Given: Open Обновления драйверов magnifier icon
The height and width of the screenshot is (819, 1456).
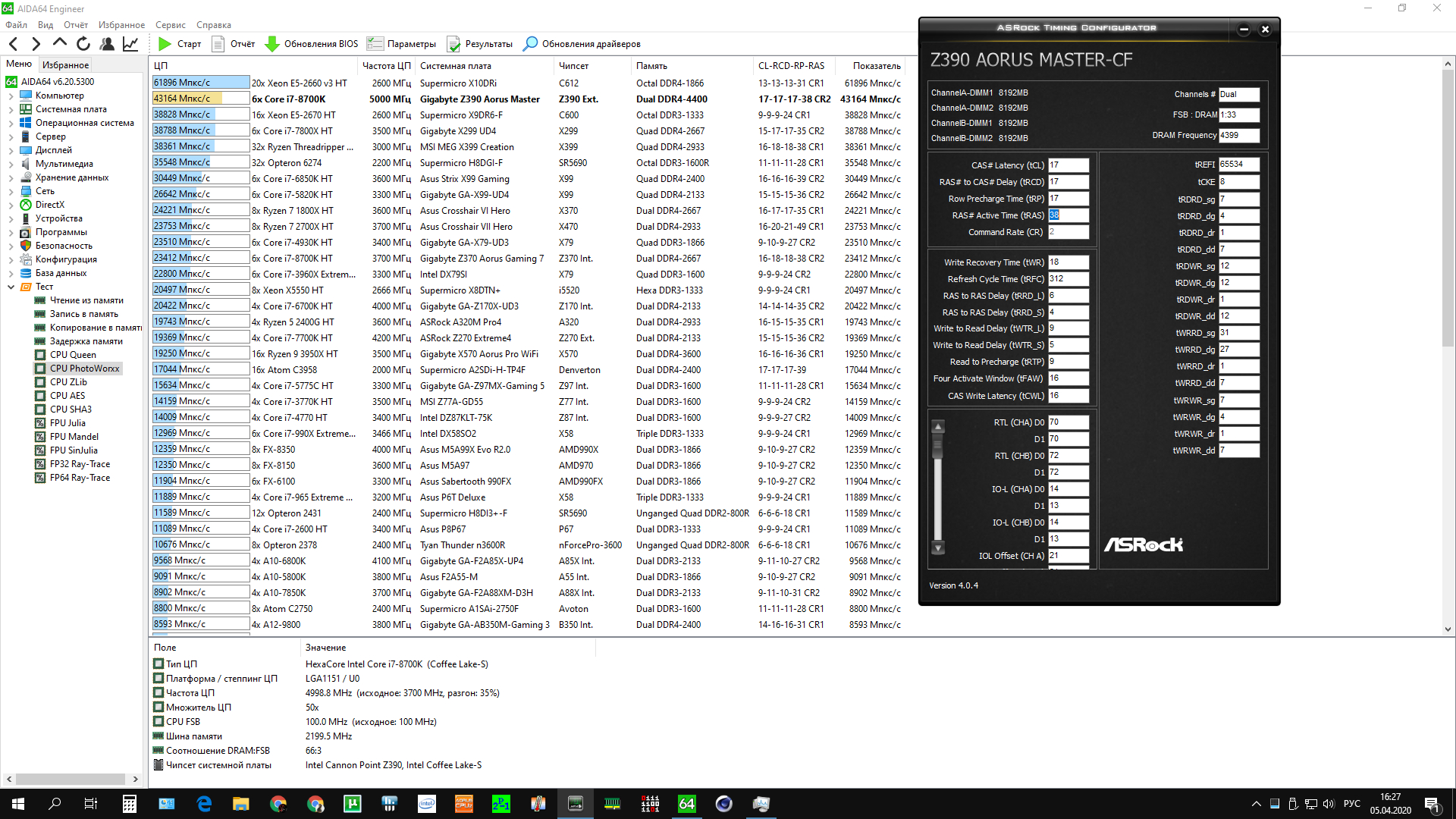Looking at the screenshot, I should tap(531, 44).
